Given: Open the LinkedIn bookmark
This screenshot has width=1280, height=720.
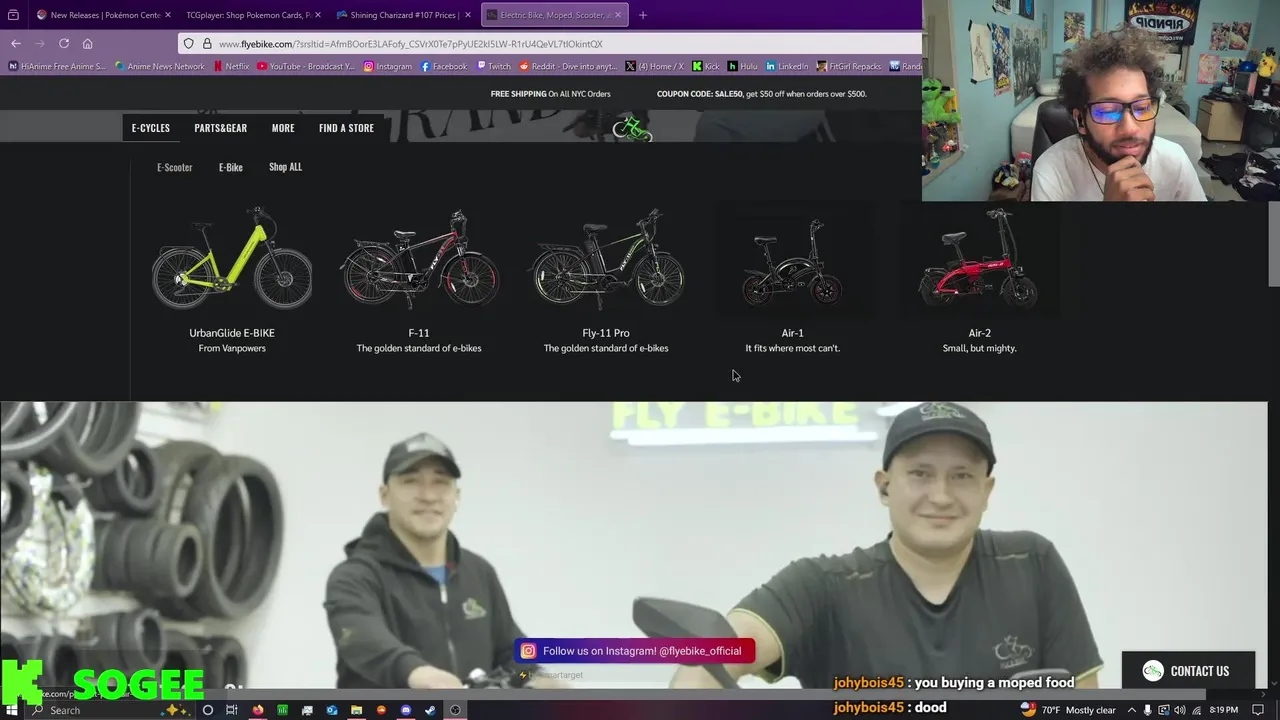Looking at the screenshot, I should tap(787, 66).
